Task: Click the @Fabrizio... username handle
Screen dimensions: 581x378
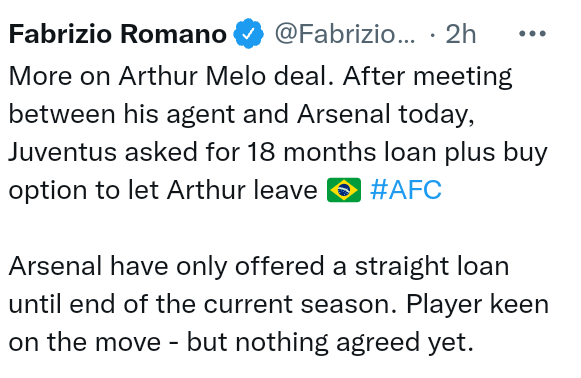Action: pyautogui.click(x=345, y=34)
